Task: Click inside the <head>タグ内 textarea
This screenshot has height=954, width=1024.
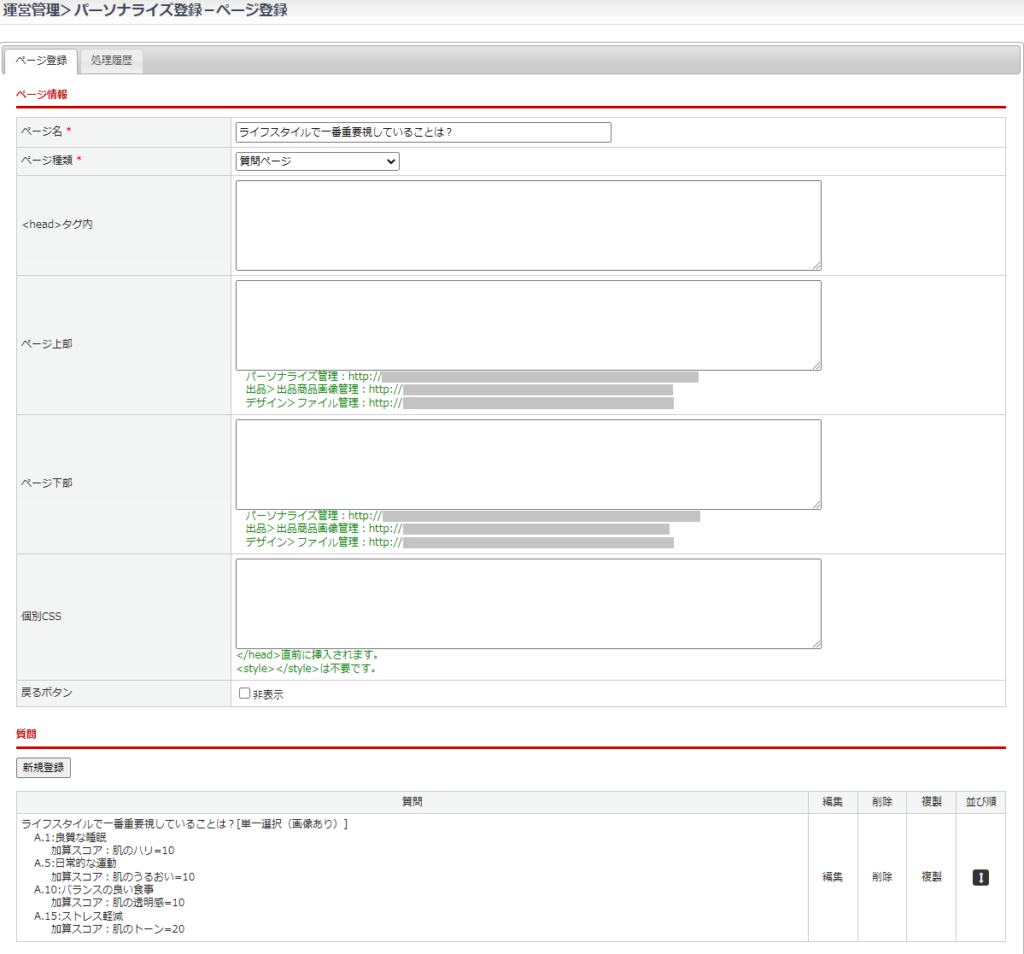Action: coord(528,225)
